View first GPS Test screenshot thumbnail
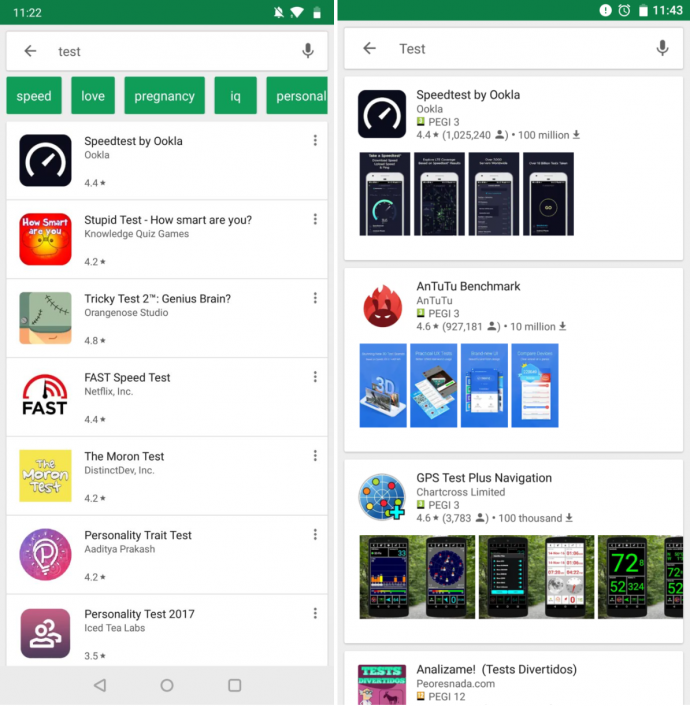Image resolution: width=690 pixels, height=706 pixels. (x=417, y=577)
